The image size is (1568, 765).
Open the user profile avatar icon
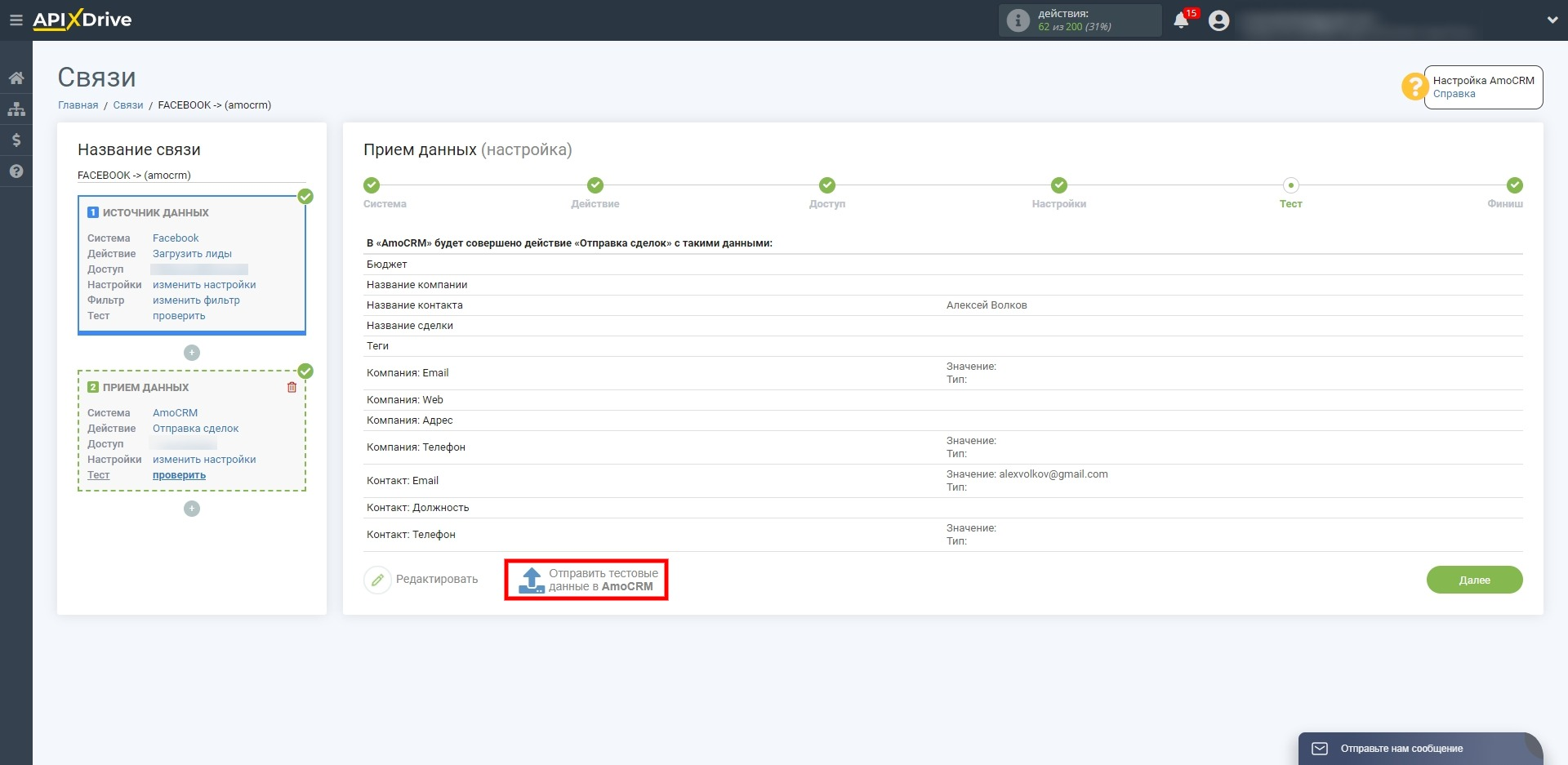1218,20
